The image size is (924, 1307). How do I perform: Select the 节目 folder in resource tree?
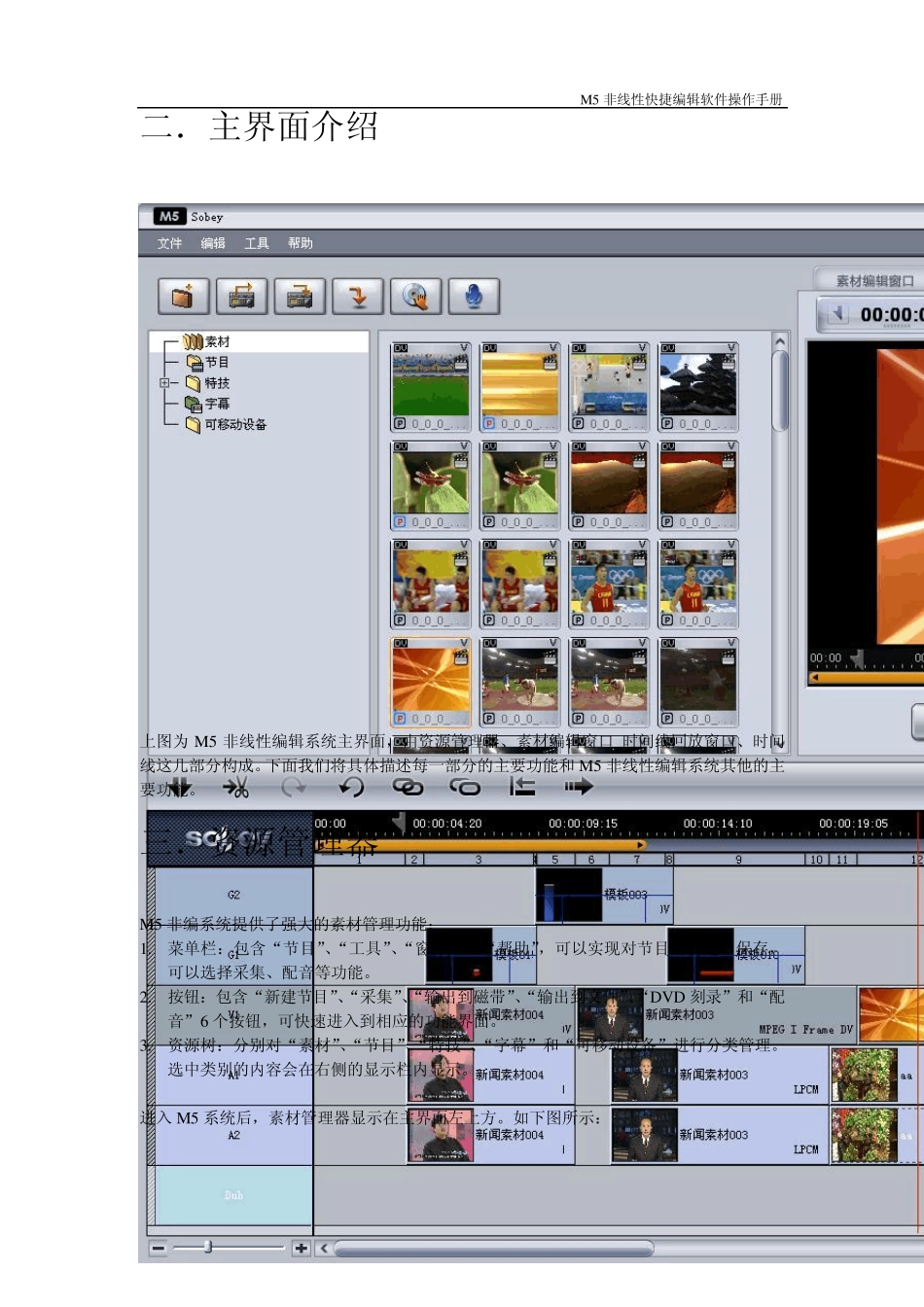(x=207, y=363)
